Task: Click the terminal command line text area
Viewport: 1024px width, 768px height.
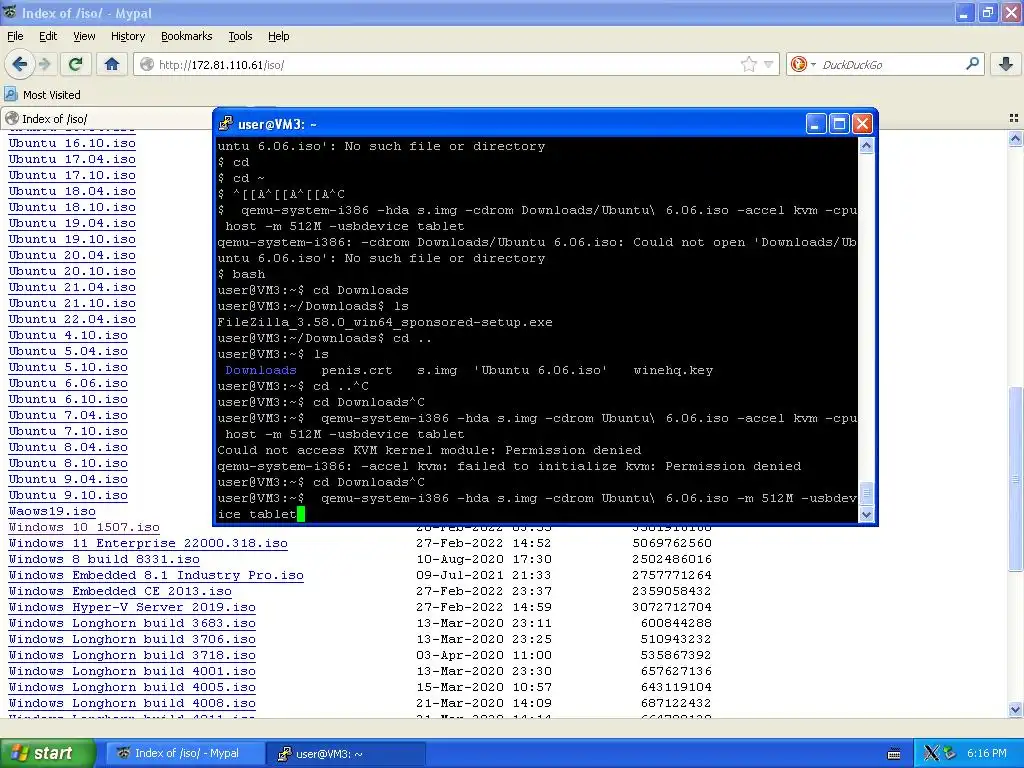Action: [x=537, y=330]
